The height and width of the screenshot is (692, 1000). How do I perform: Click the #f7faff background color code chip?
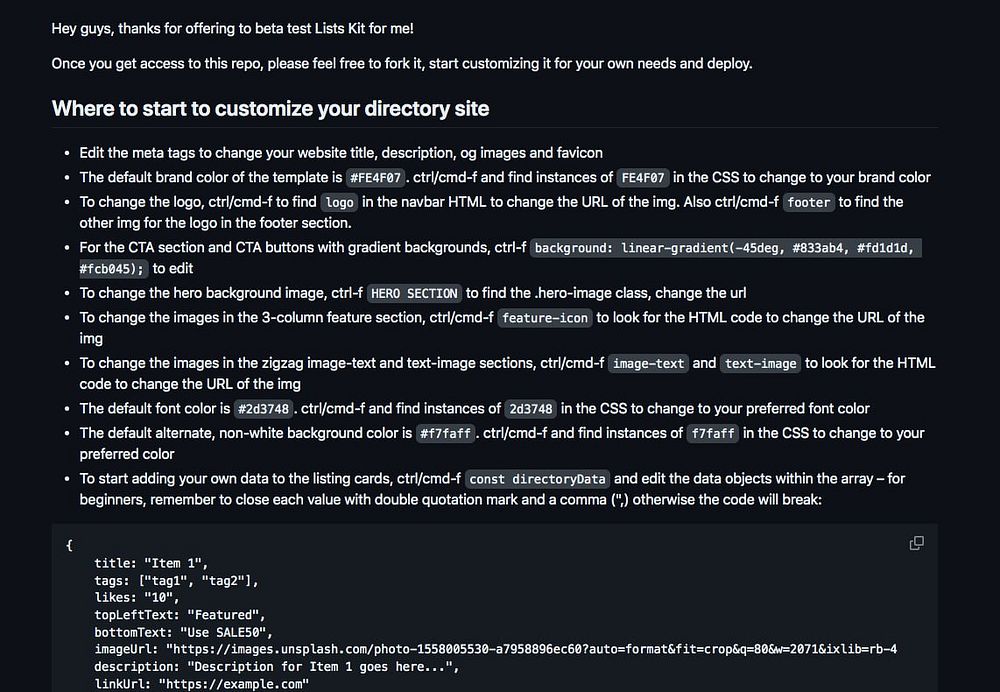click(446, 434)
